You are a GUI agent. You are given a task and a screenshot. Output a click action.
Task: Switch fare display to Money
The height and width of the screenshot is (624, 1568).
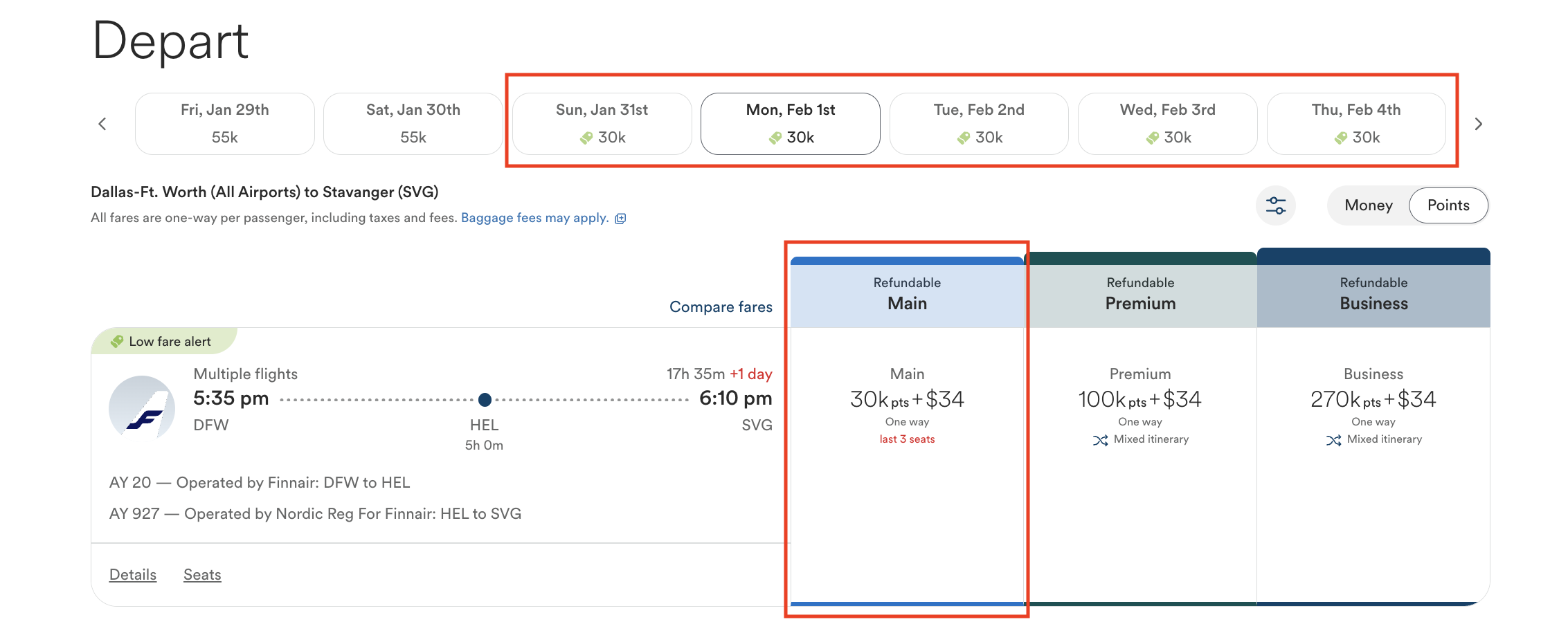[1369, 205]
